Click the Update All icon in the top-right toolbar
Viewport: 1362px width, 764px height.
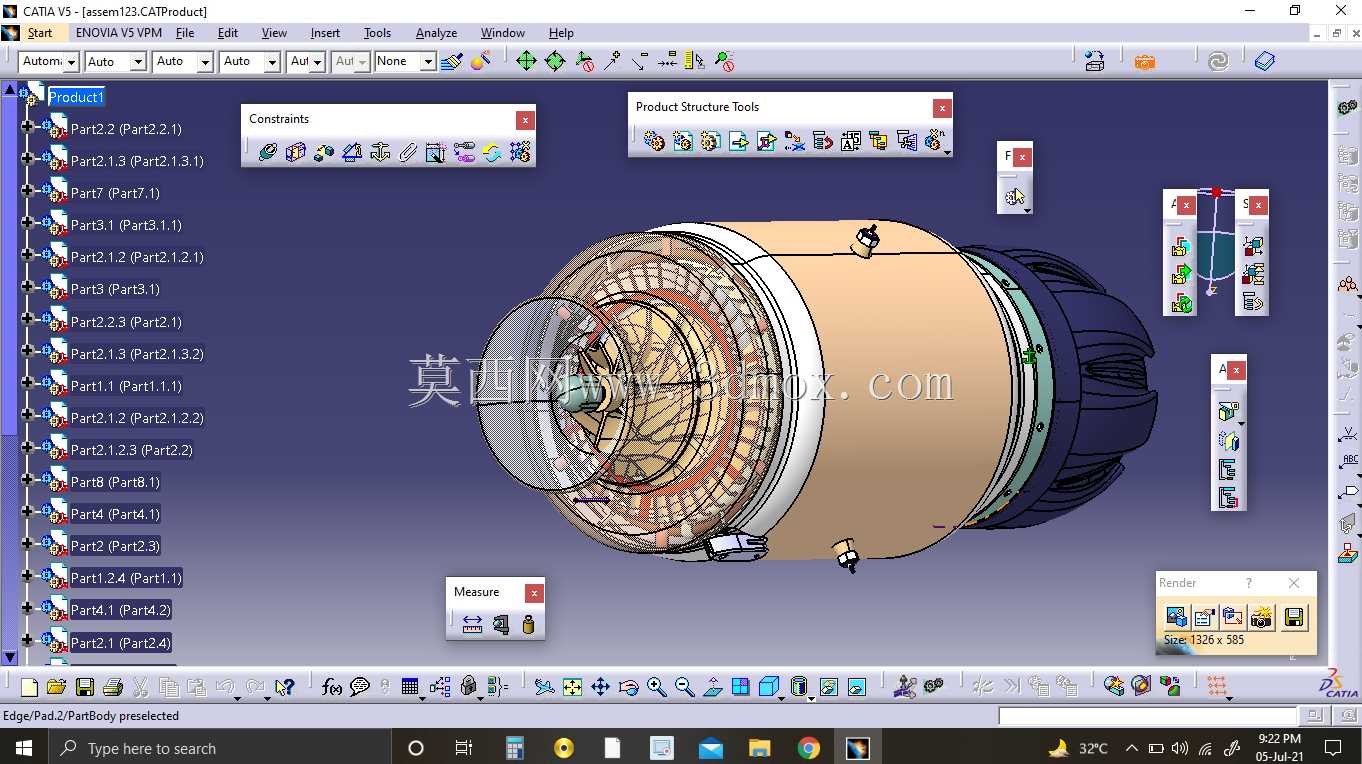point(1218,62)
